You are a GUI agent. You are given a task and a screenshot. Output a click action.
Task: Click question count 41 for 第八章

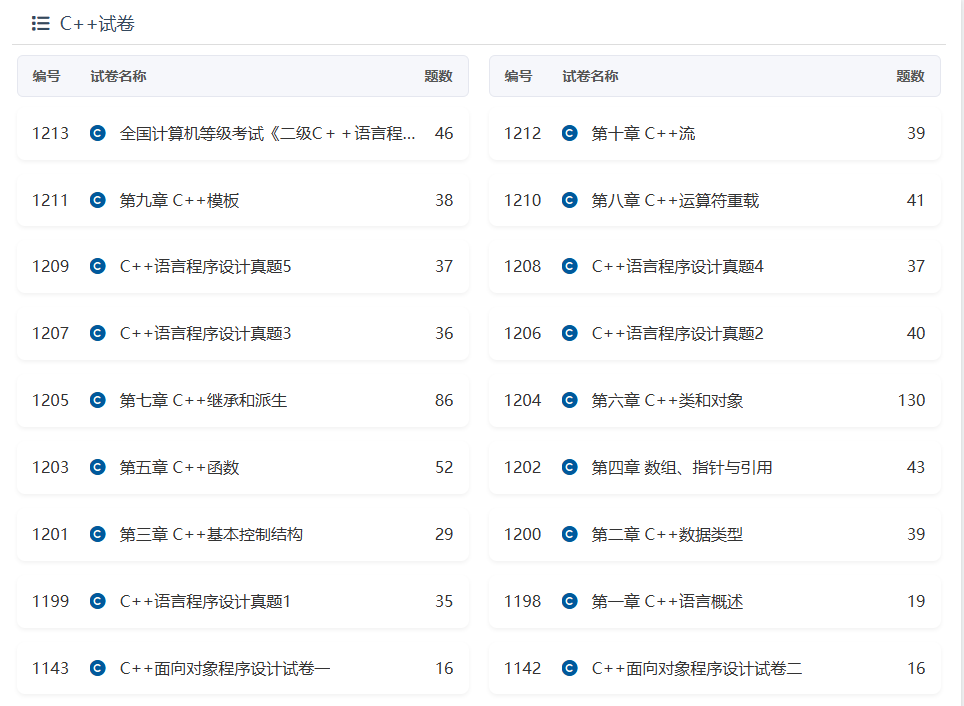(x=915, y=200)
